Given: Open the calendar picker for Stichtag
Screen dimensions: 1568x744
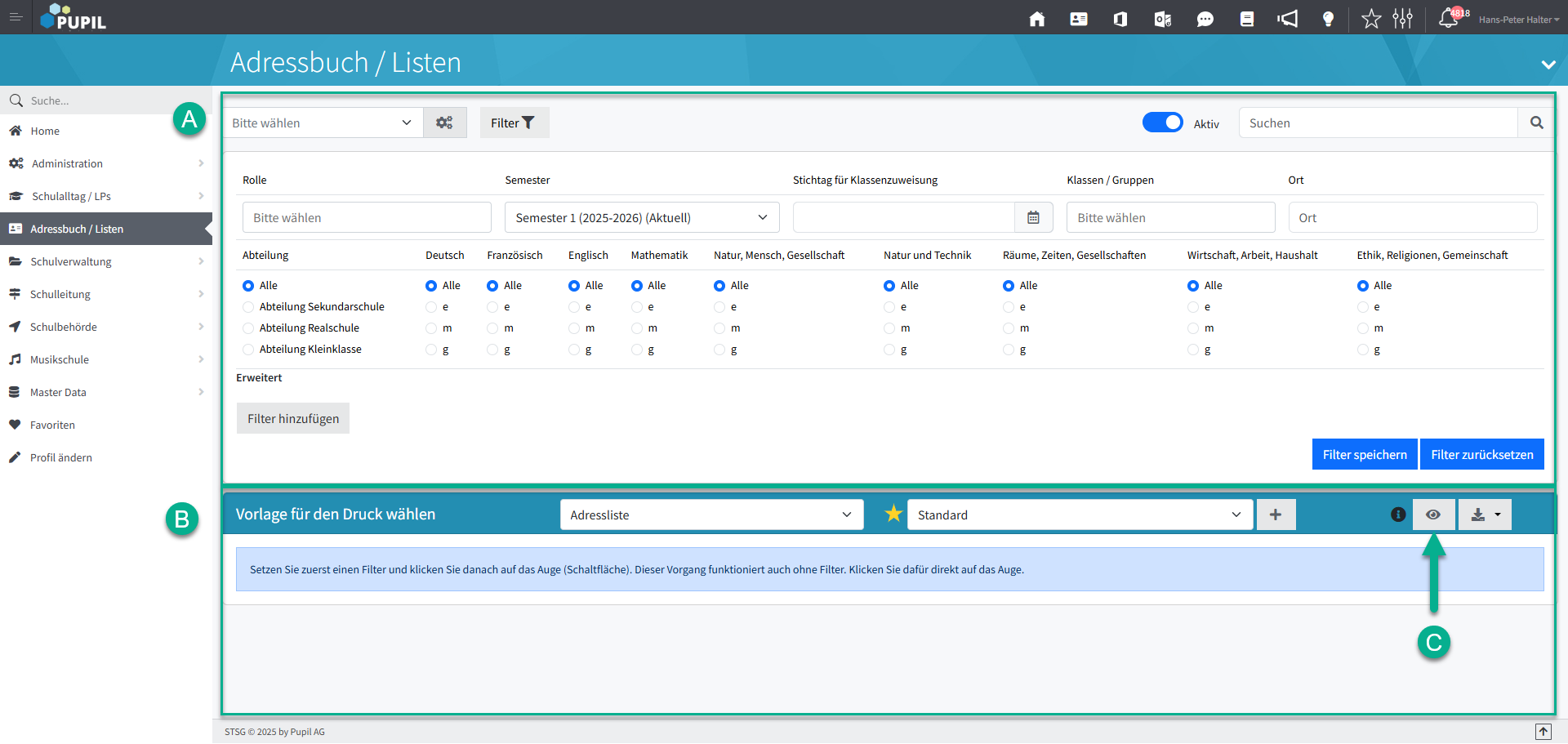Looking at the screenshot, I should (1033, 217).
